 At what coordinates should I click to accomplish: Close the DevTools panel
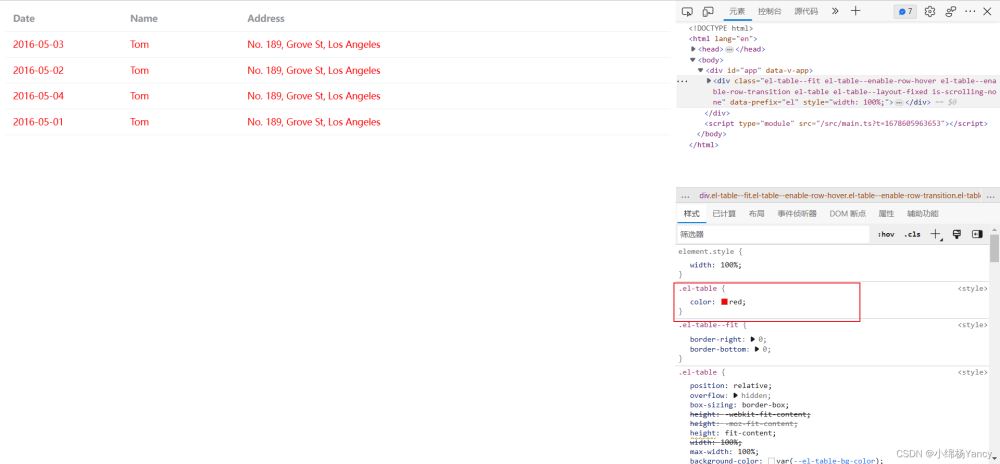point(987,11)
